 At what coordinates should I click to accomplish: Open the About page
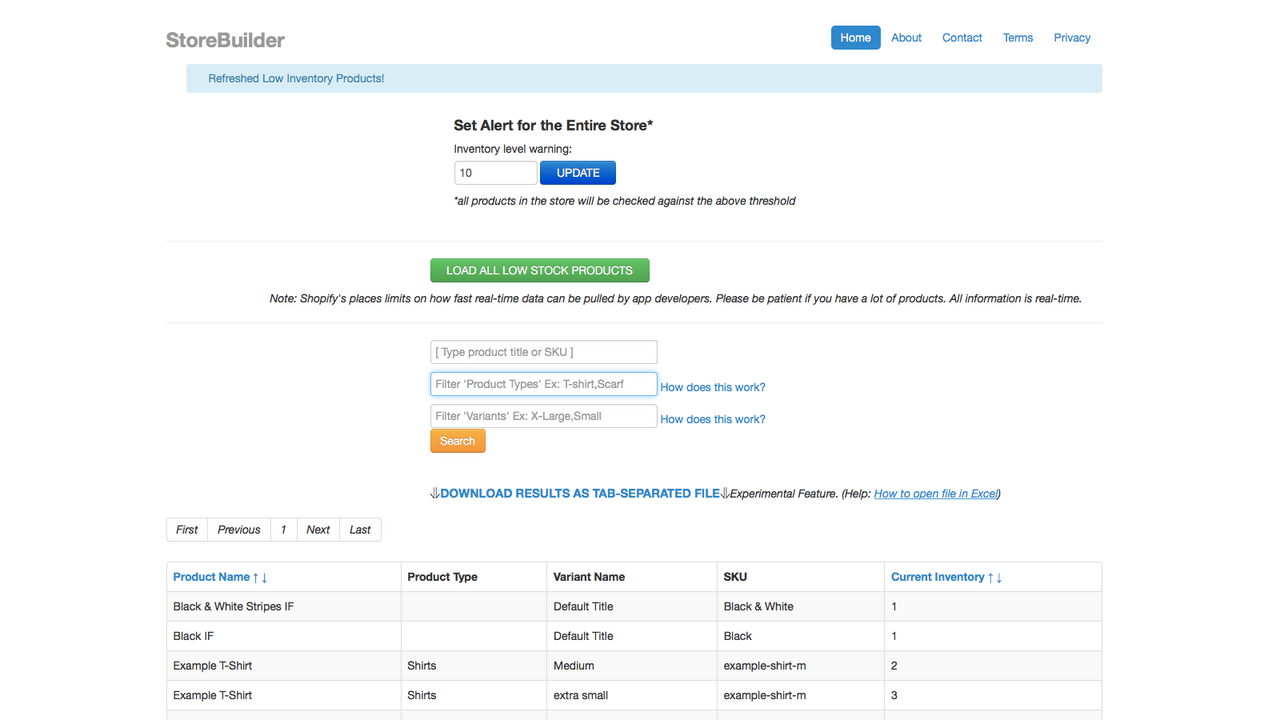(x=907, y=38)
